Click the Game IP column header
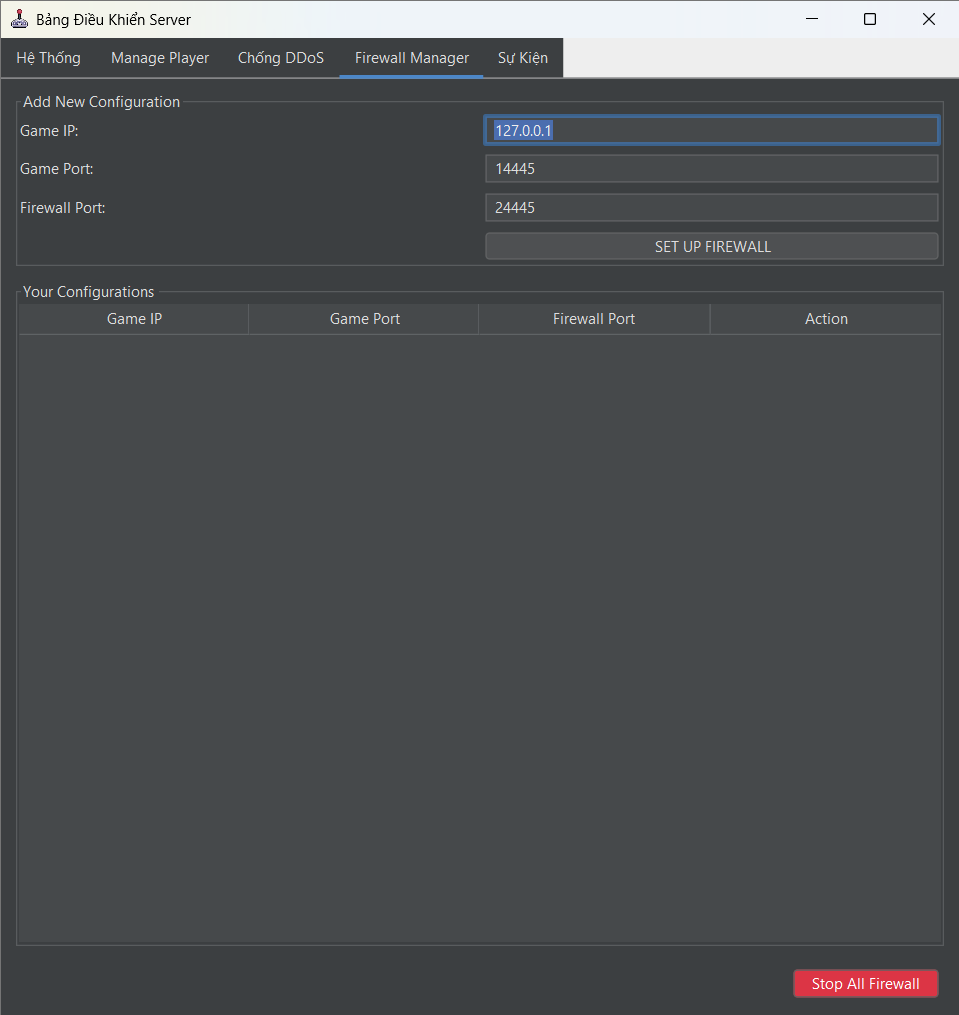Image resolution: width=959 pixels, height=1015 pixels. (134, 319)
